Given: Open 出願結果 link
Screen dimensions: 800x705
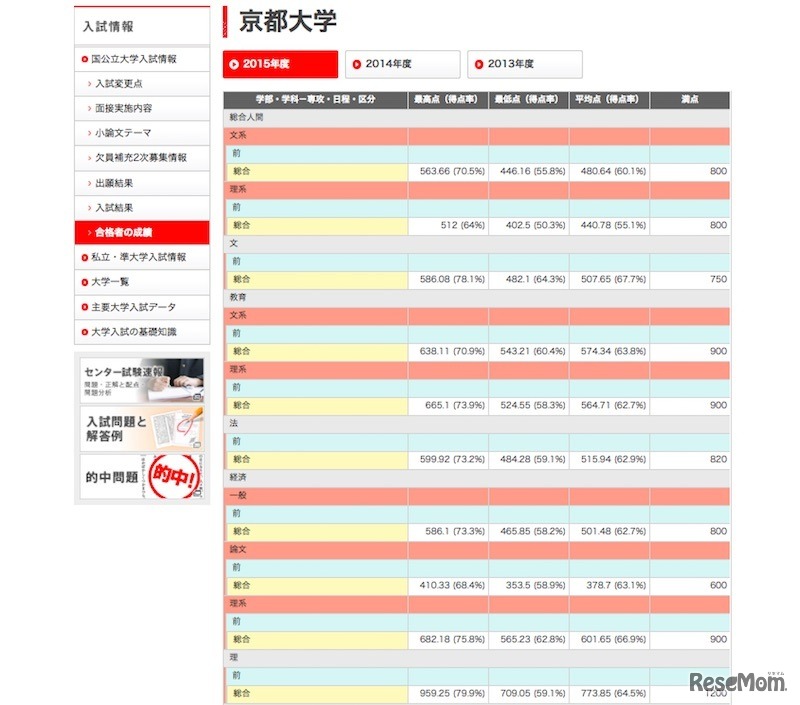Looking at the screenshot, I should pyautogui.click(x=142, y=183).
